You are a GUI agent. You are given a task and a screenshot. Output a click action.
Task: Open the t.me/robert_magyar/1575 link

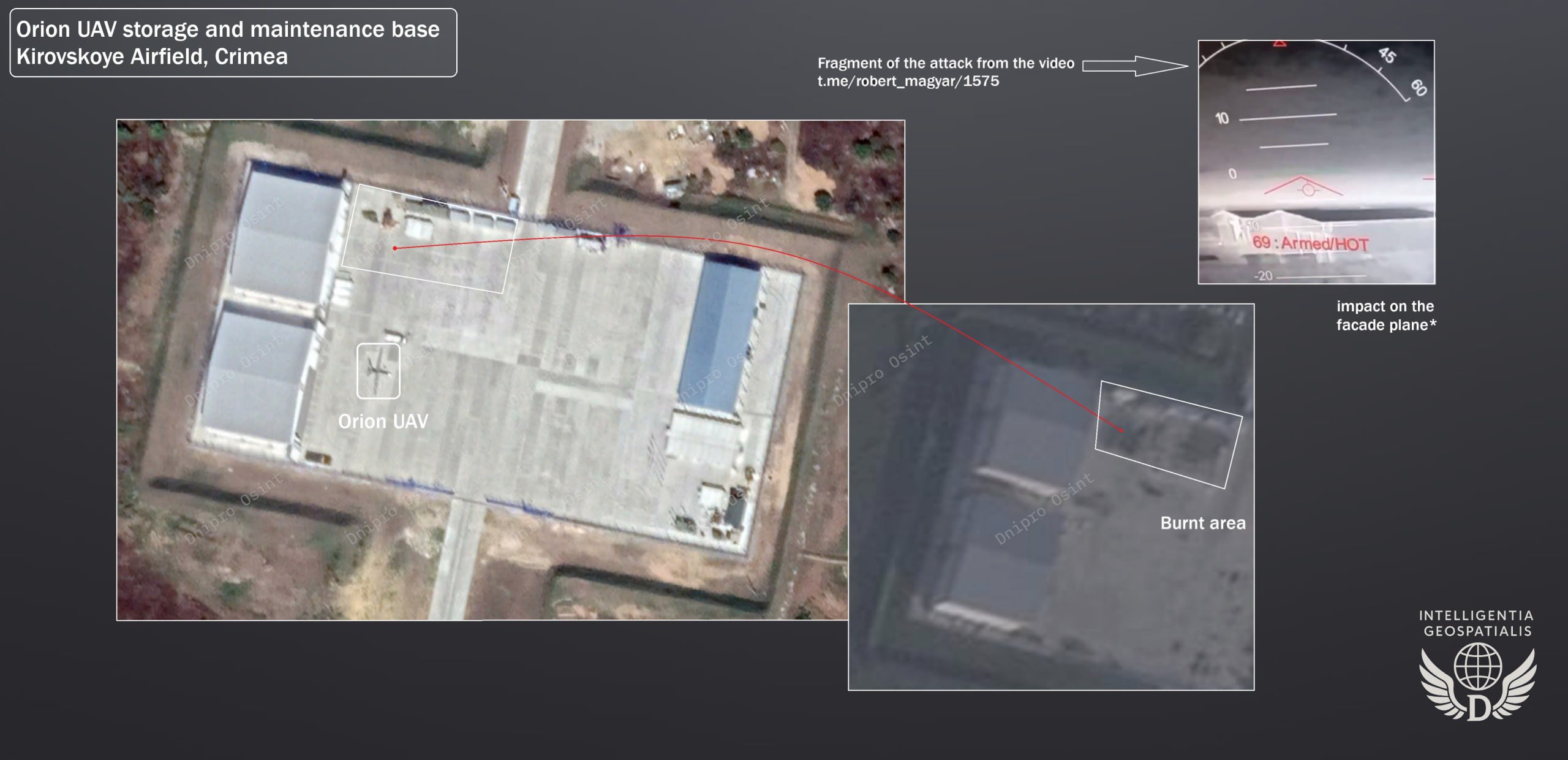pyautogui.click(x=908, y=81)
